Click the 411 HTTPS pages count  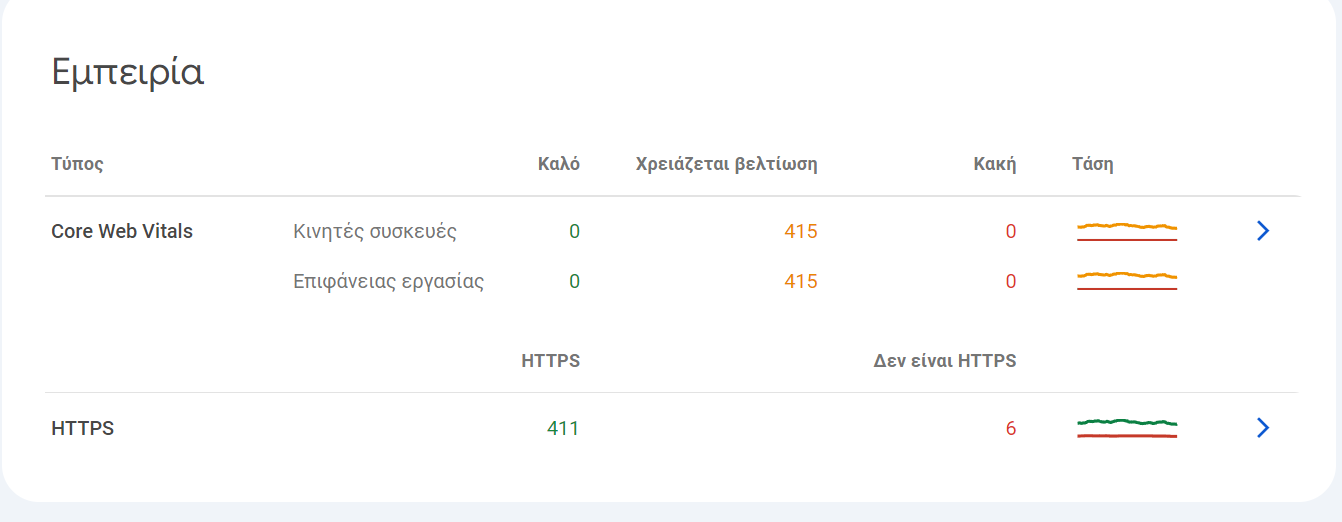tap(563, 428)
